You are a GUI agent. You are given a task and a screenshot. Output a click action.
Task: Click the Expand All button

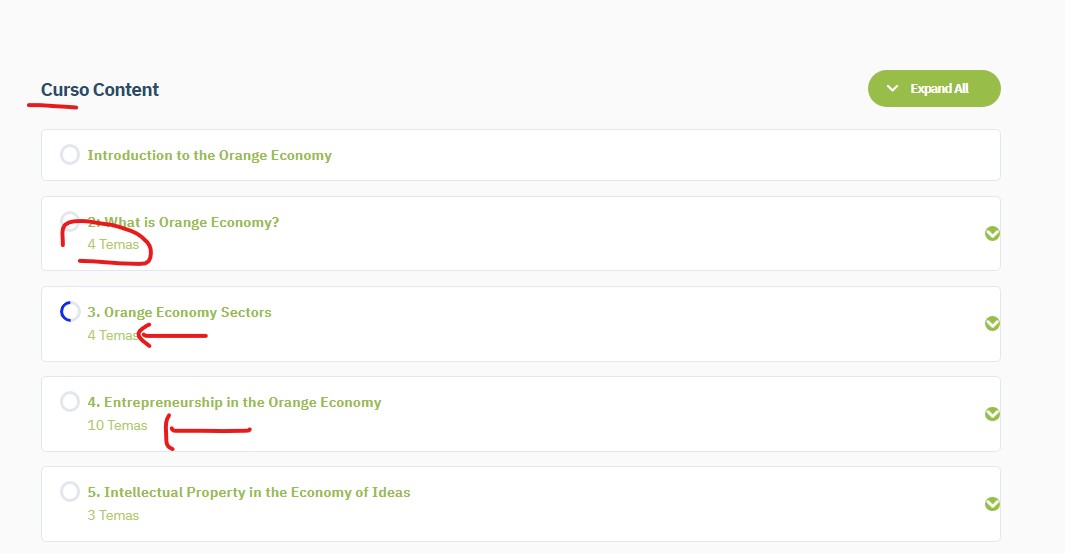(x=934, y=88)
